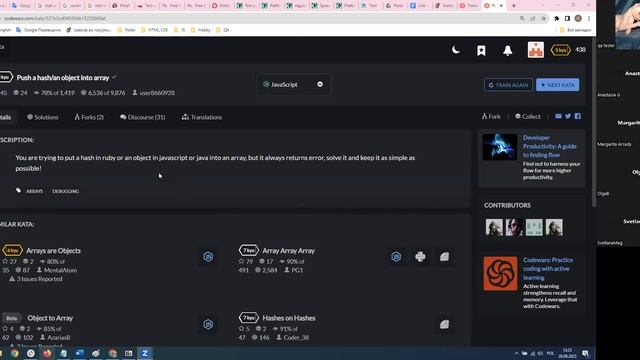Screen dimensions: 640x360
Task: Open the HTML, CSS bookmarks folder
Action: point(154,30)
